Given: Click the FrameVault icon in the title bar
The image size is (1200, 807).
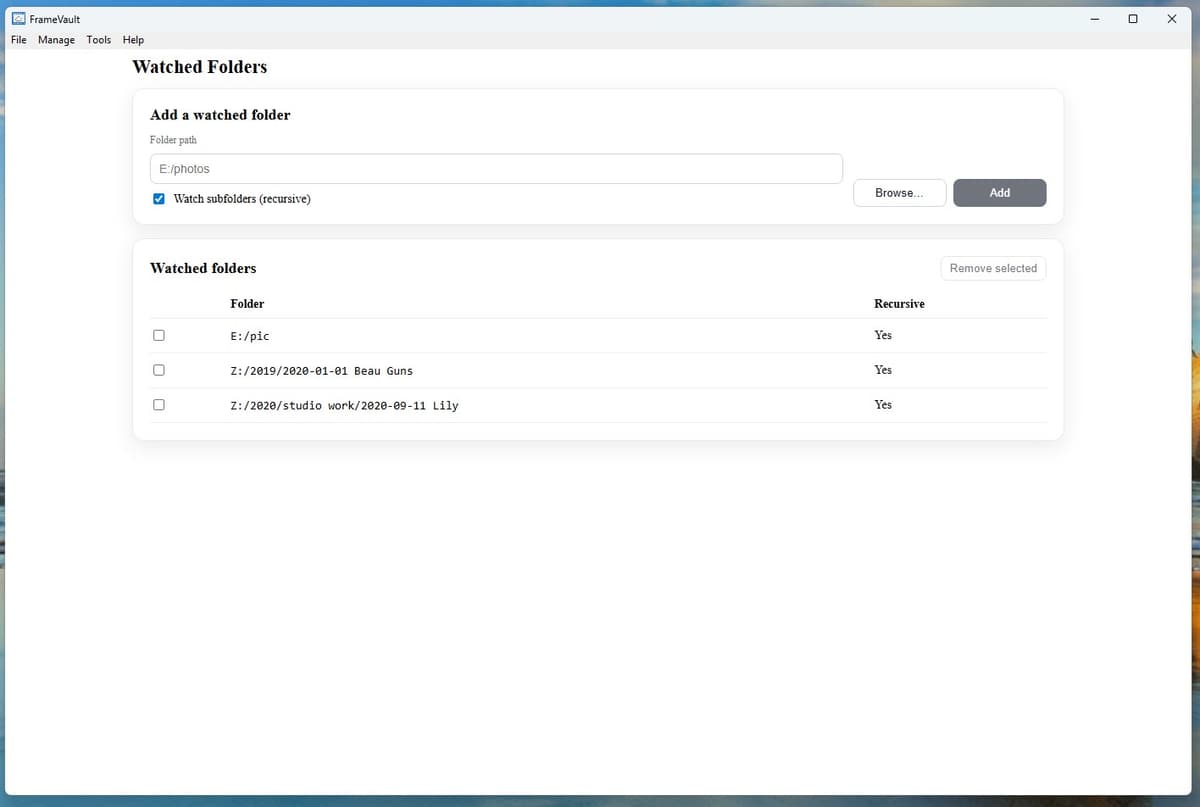Looking at the screenshot, I should pyautogui.click(x=20, y=18).
